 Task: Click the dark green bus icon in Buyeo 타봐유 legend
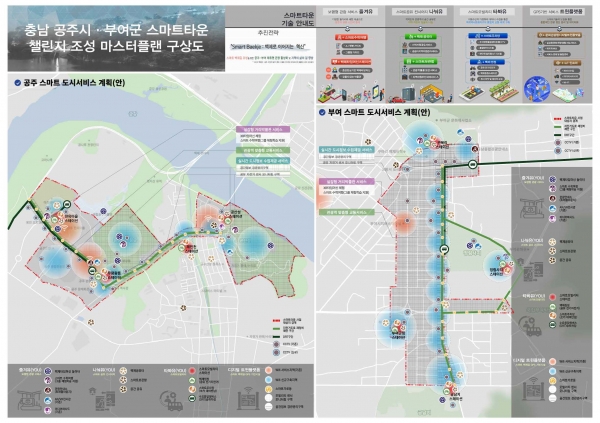tap(553, 325)
